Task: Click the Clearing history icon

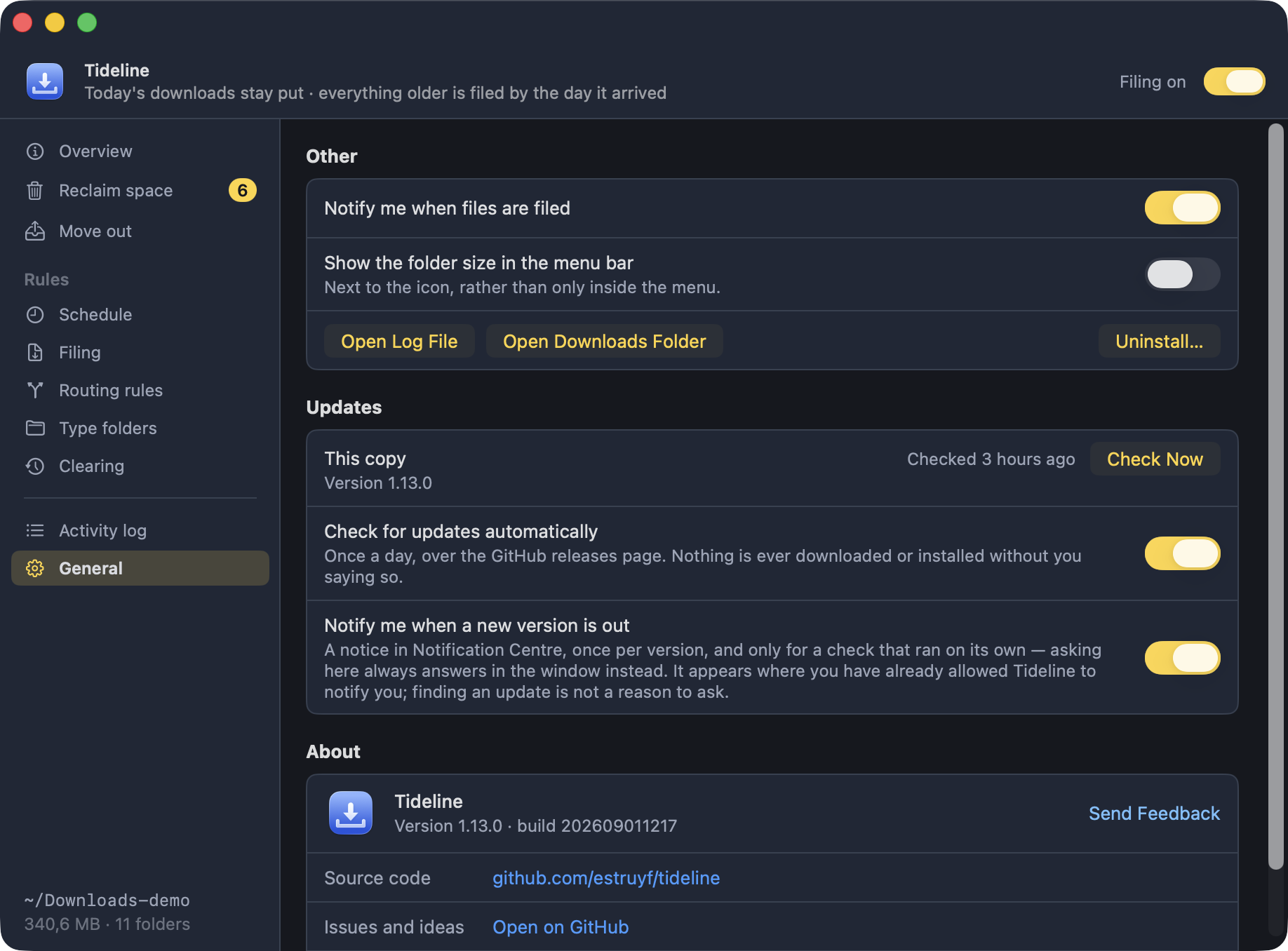Action: coord(35,466)
